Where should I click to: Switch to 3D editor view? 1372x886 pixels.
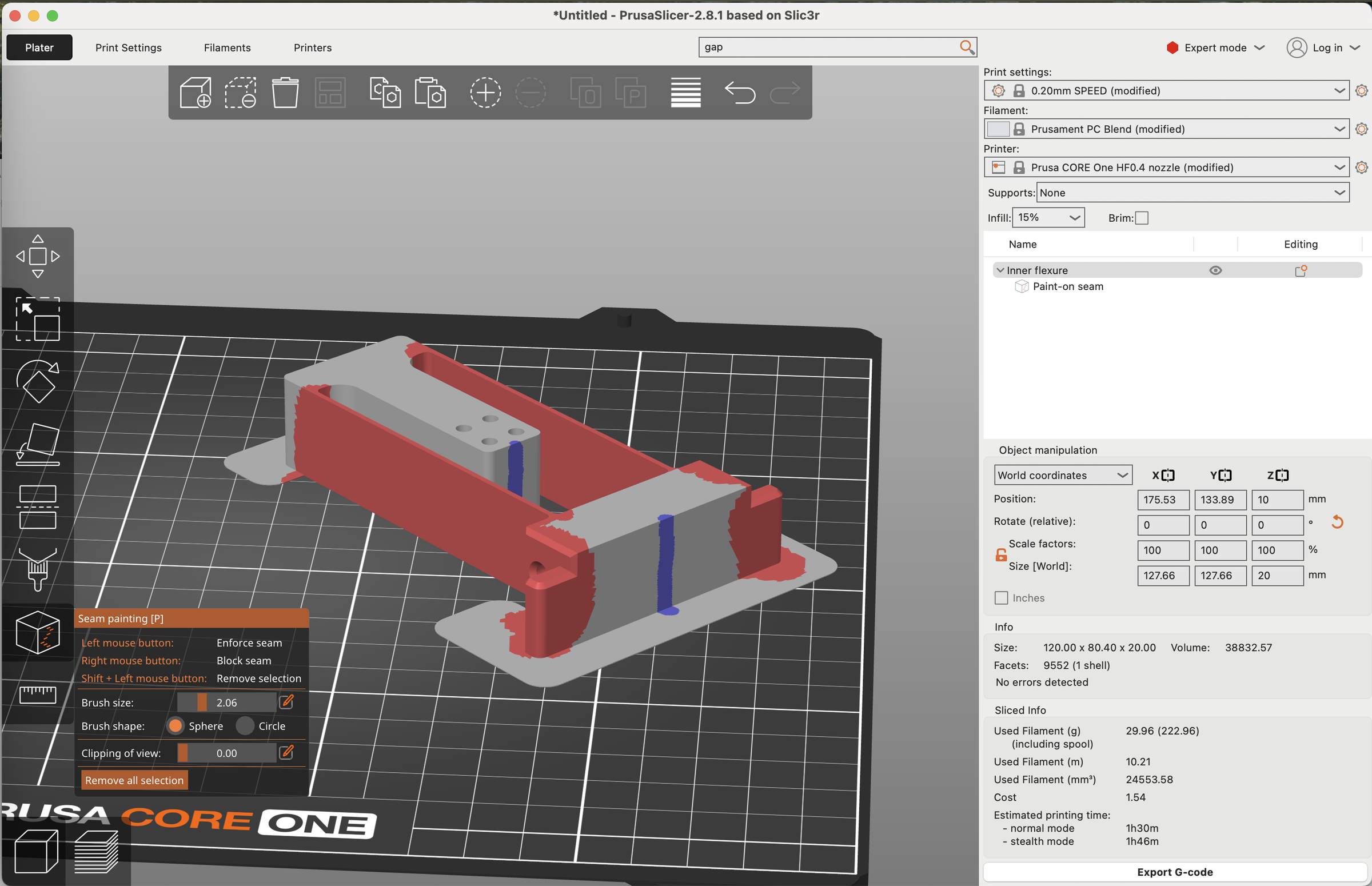click(x=36, y=852)
